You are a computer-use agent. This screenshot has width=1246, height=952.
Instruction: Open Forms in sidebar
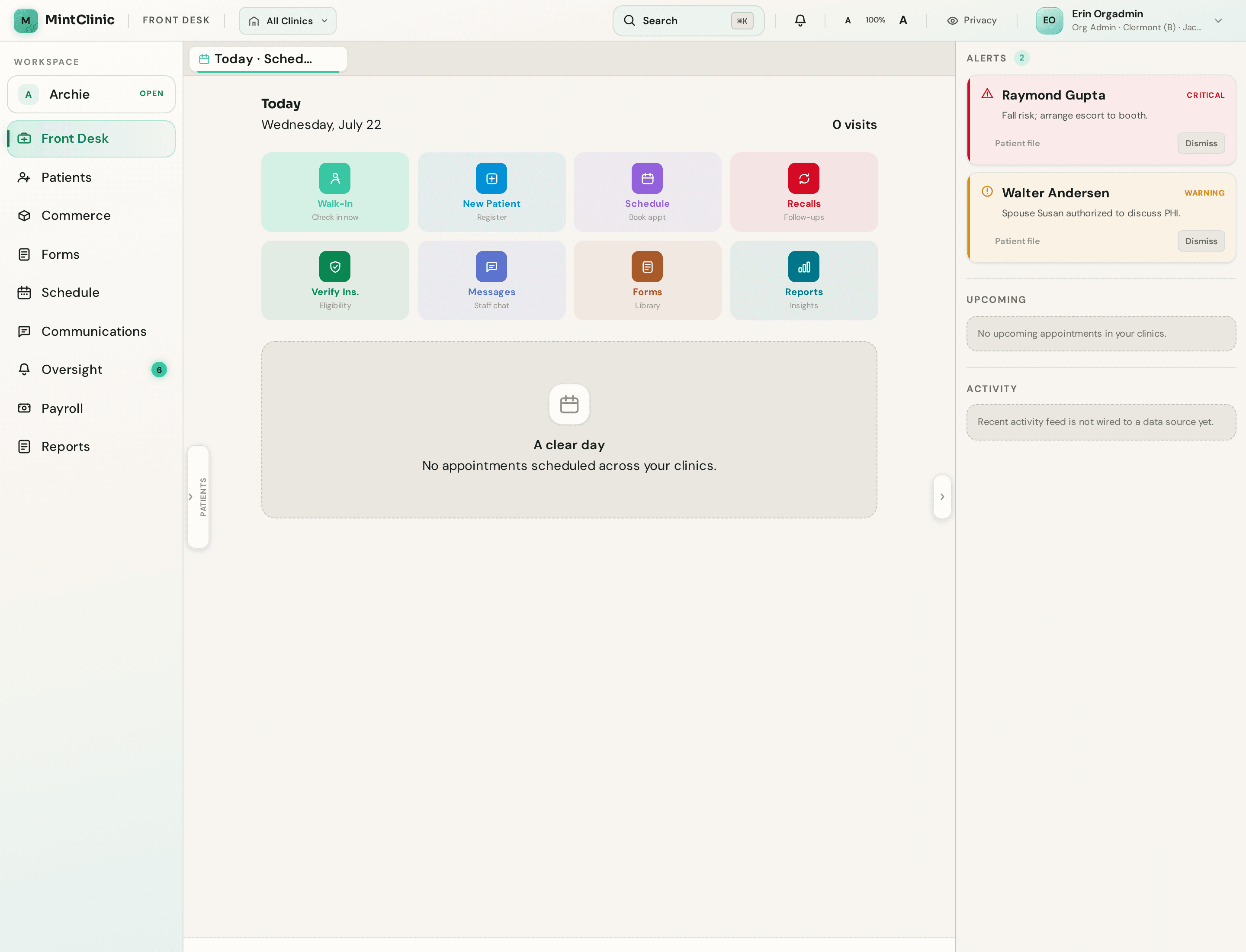click(x=91, y=254)
